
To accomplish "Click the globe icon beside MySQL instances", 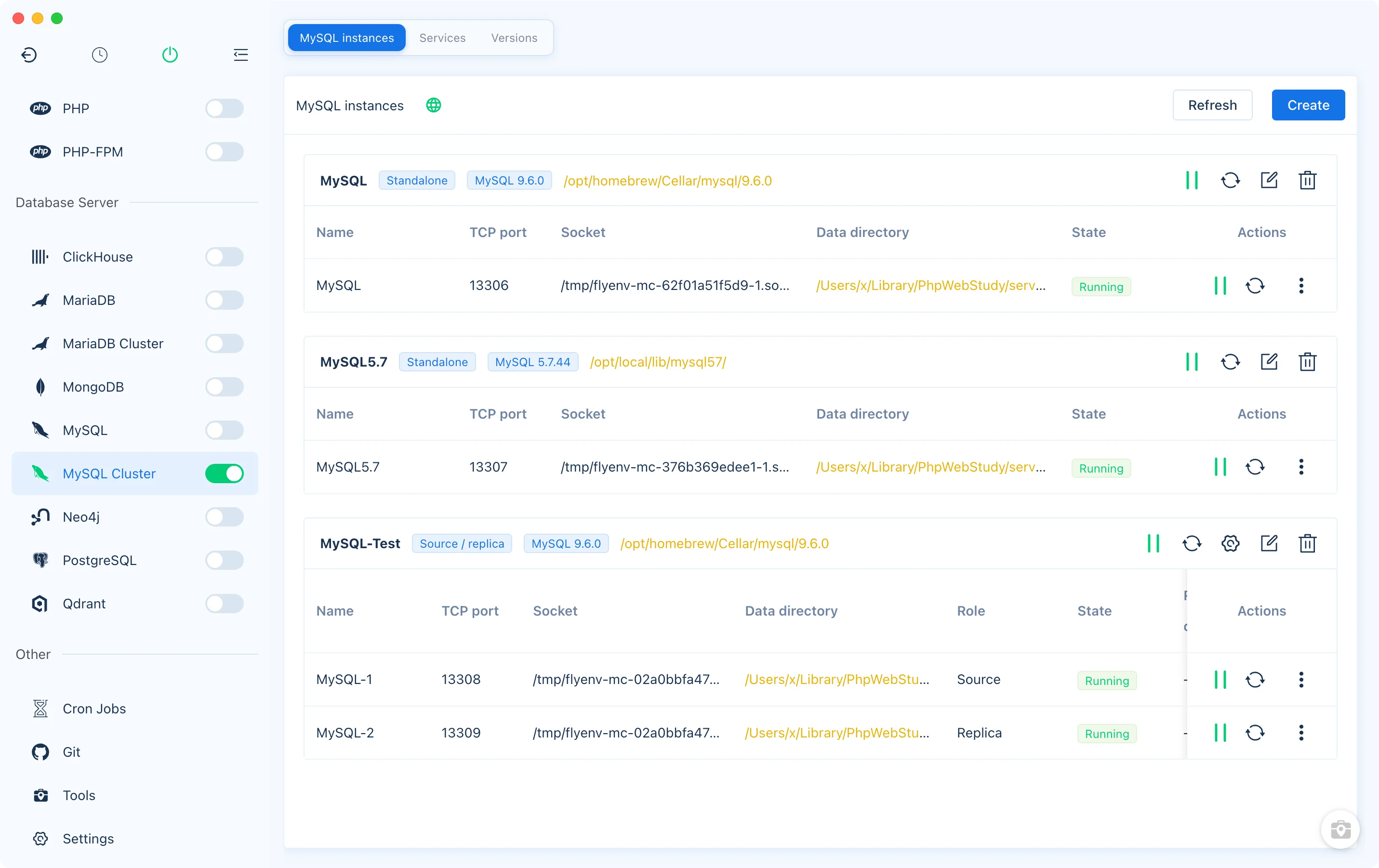I will click(434, 105).
